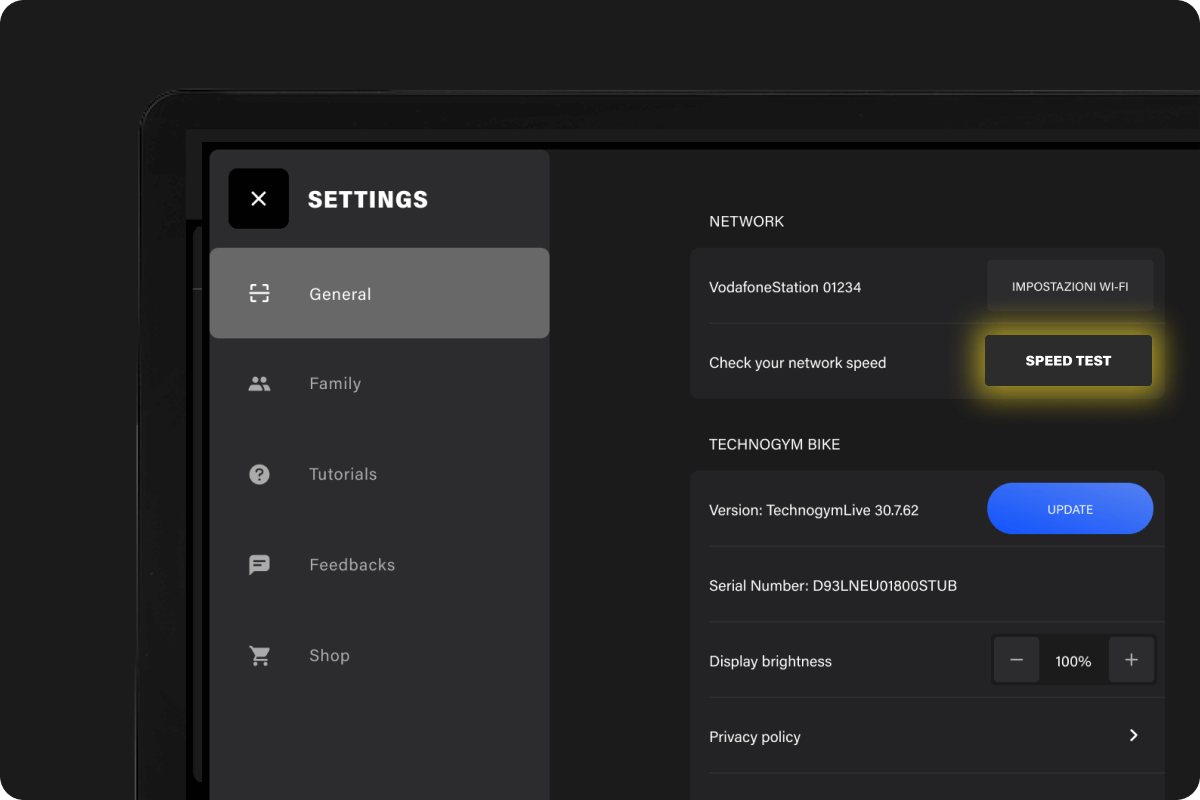This screenshot has height=800, width=1200.
Task: Go to the Feedbacks section
Action: point(379,565)
